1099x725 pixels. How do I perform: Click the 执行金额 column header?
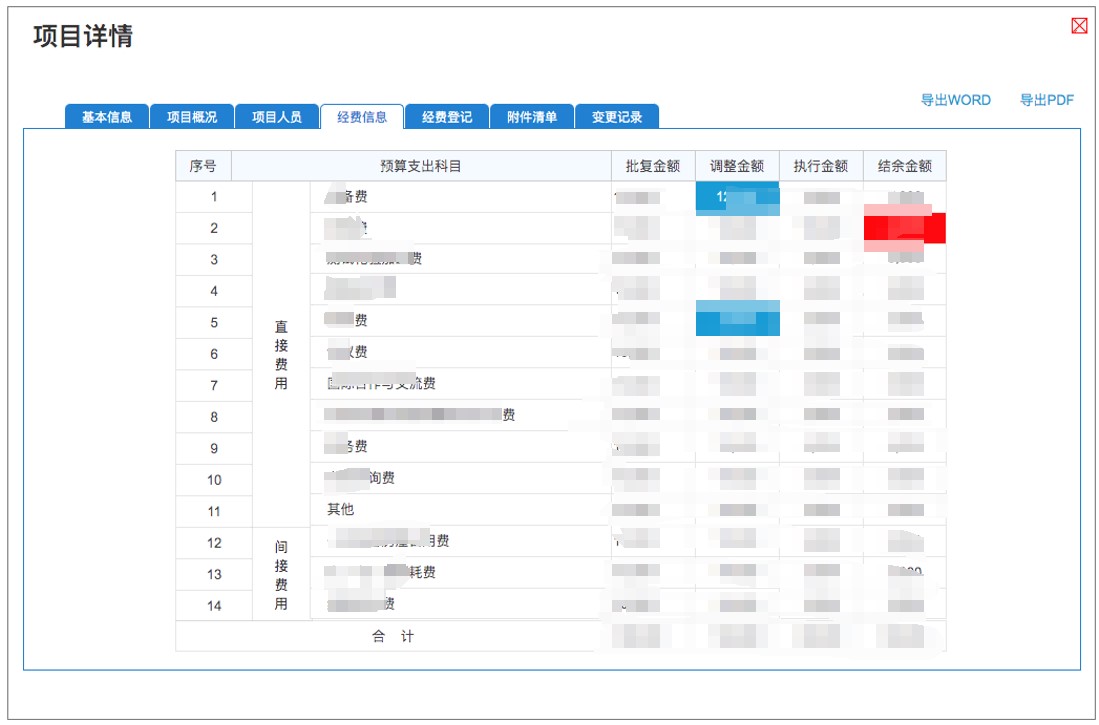point(821,166)
